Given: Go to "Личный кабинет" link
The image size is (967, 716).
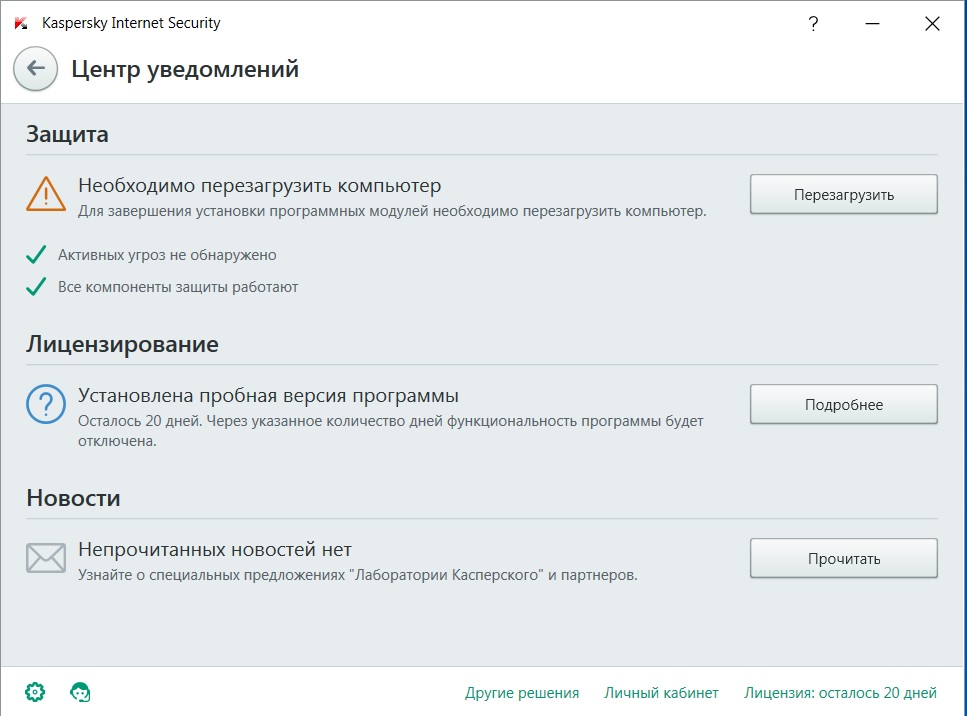Looking at the screenshot, I should [661, 693].
